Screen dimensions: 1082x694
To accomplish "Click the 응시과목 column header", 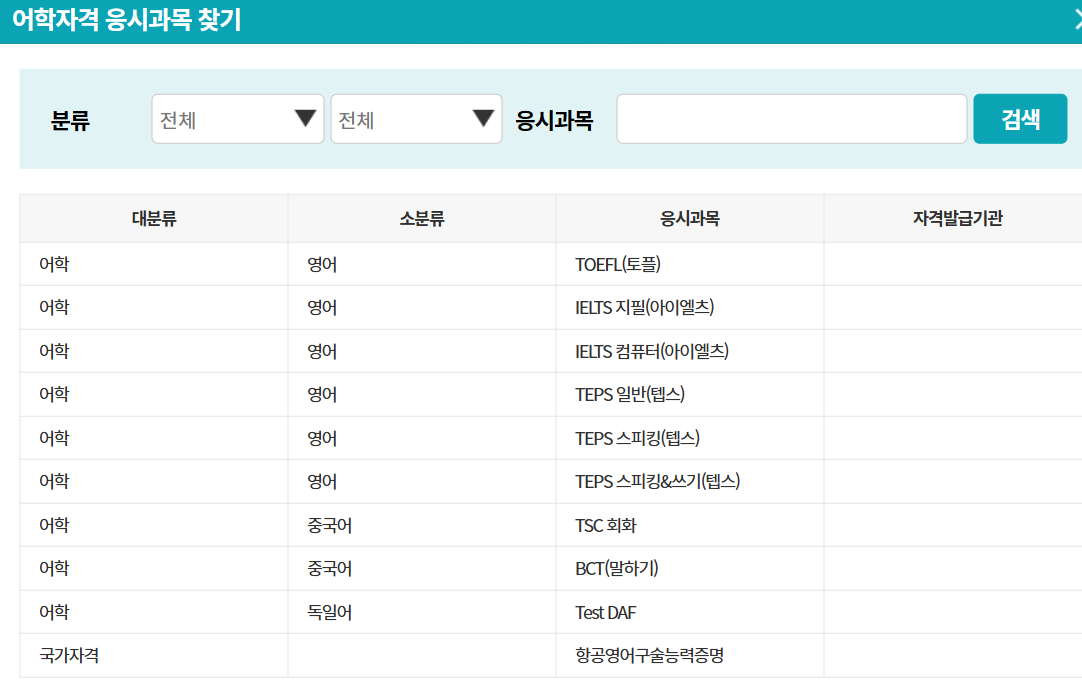I will (690, 216).
